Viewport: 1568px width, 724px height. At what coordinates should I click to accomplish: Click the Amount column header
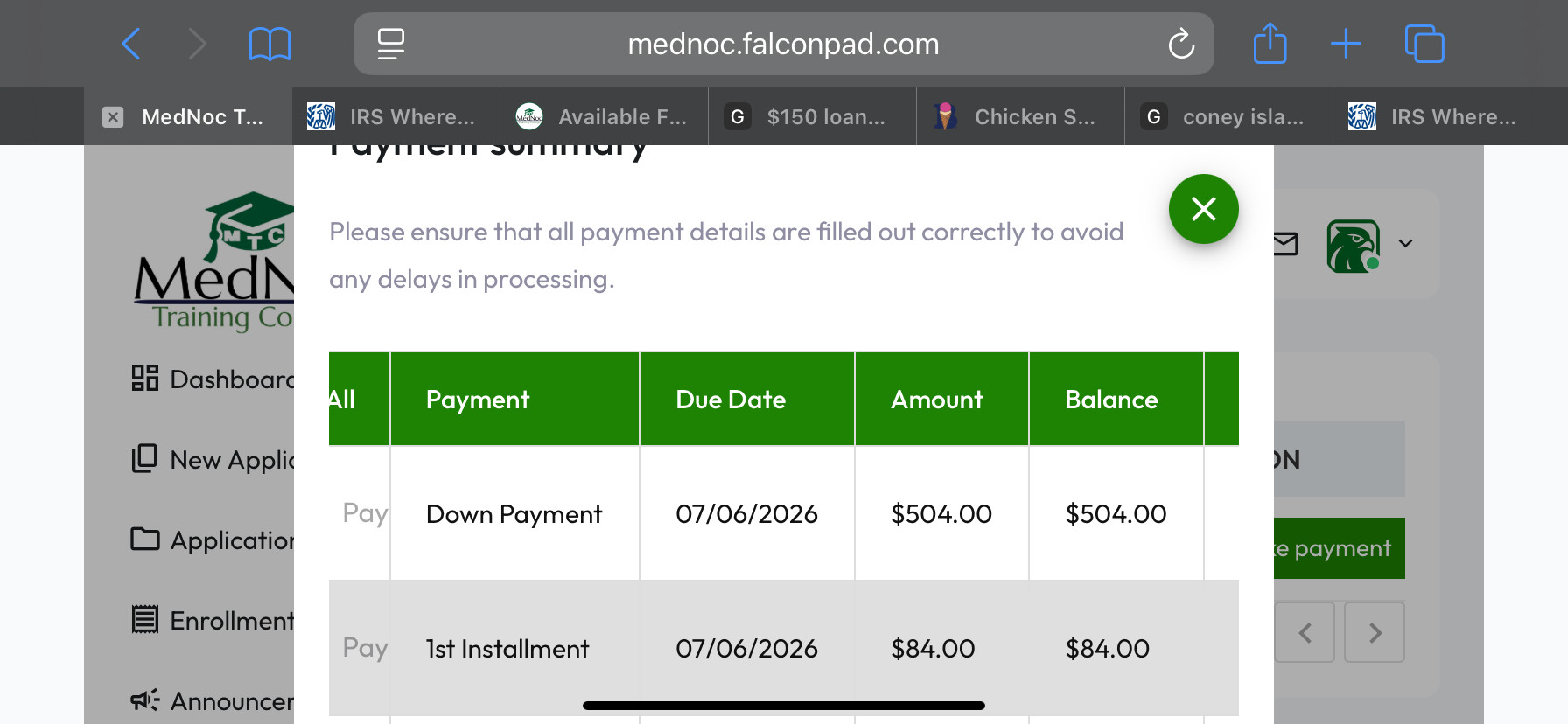click(x=942, y=400)
